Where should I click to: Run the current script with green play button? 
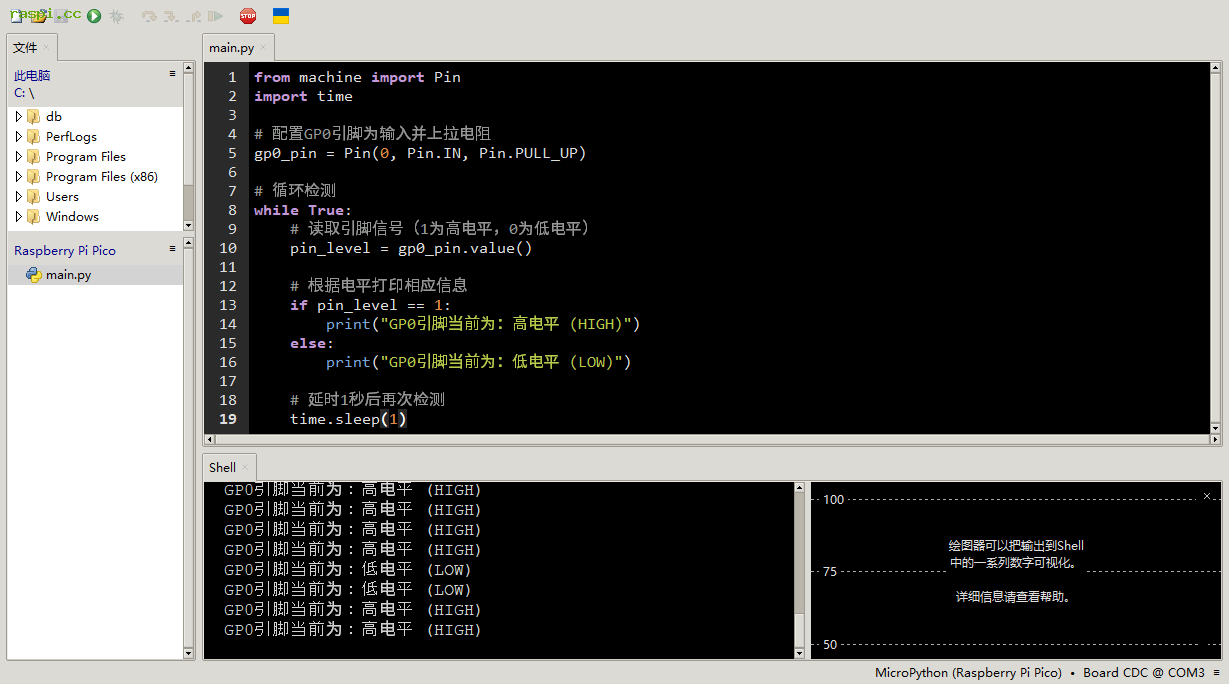point(94,16)
